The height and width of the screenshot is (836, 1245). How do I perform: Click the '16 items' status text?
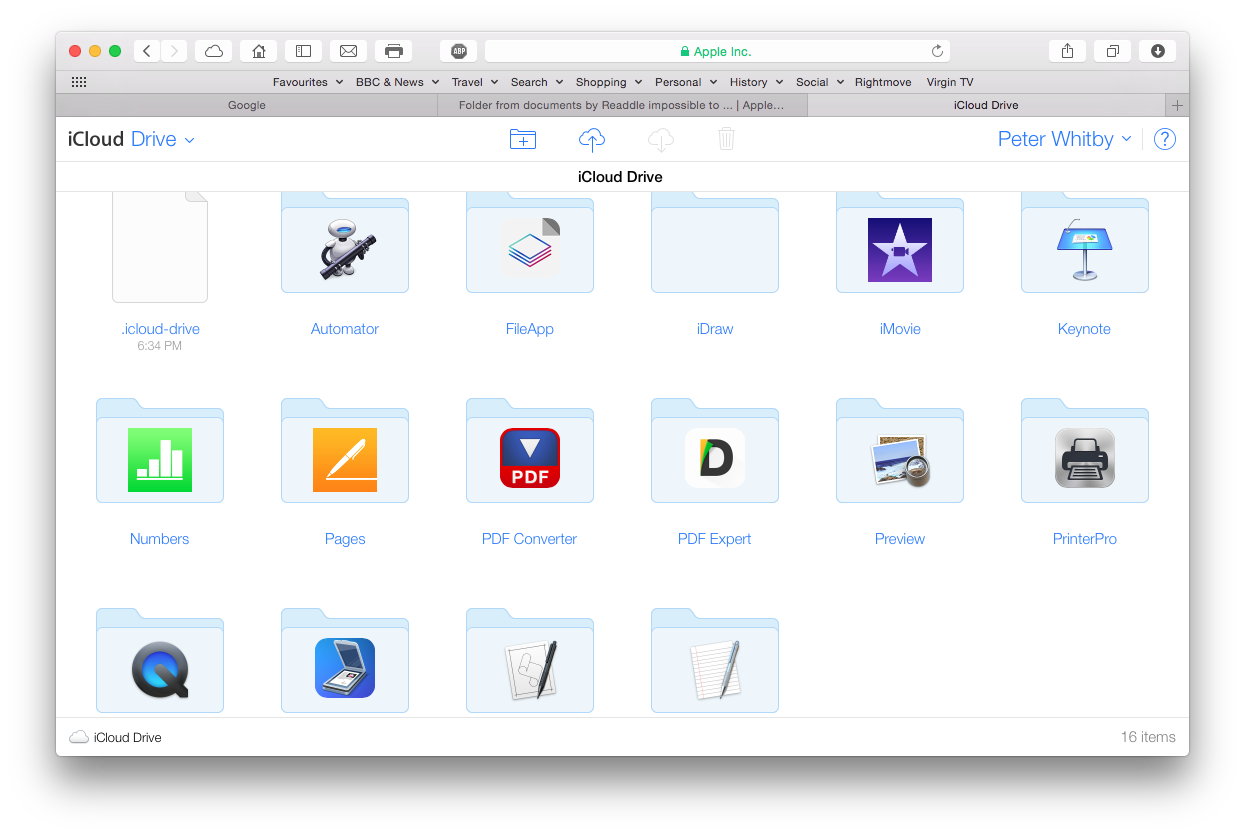coord(1148,737)
